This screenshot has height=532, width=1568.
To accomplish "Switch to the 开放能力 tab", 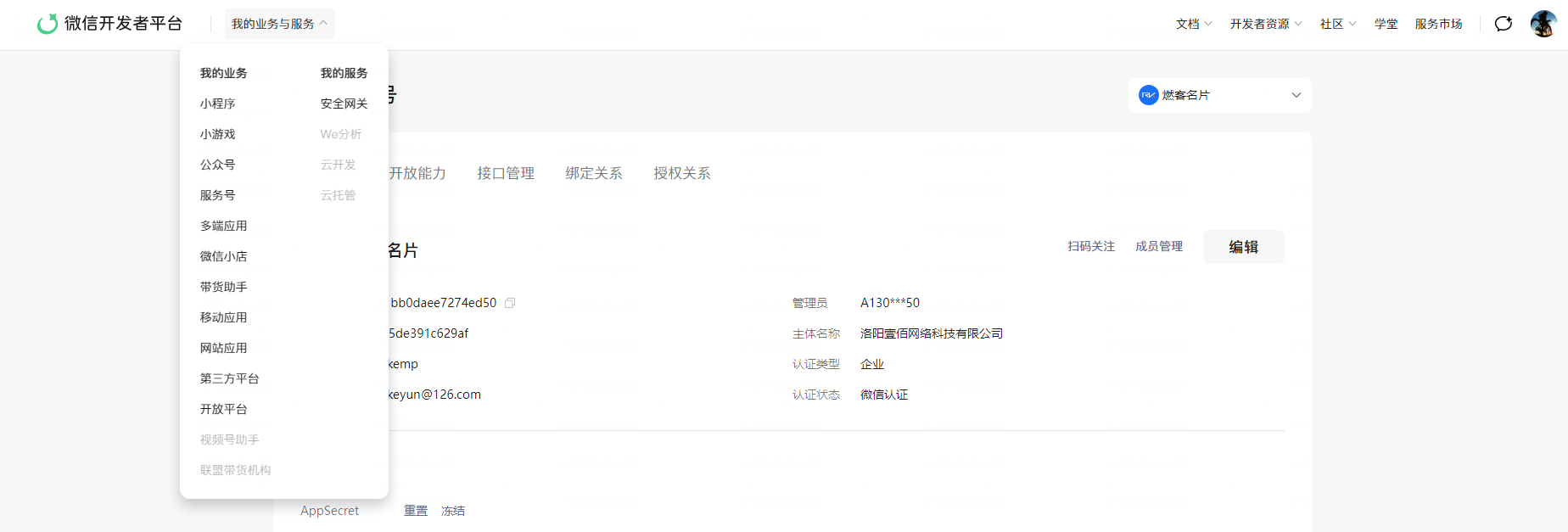I will point(417,173).
